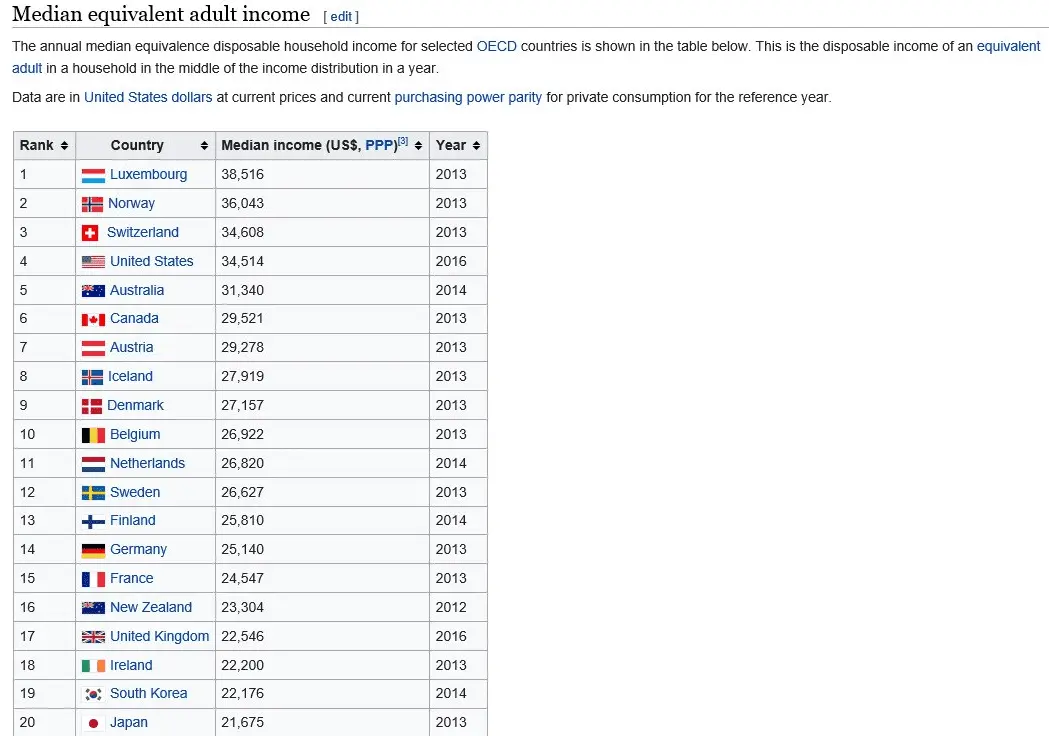
Task: Click the Switzerland flag icon
Action: 90,233
